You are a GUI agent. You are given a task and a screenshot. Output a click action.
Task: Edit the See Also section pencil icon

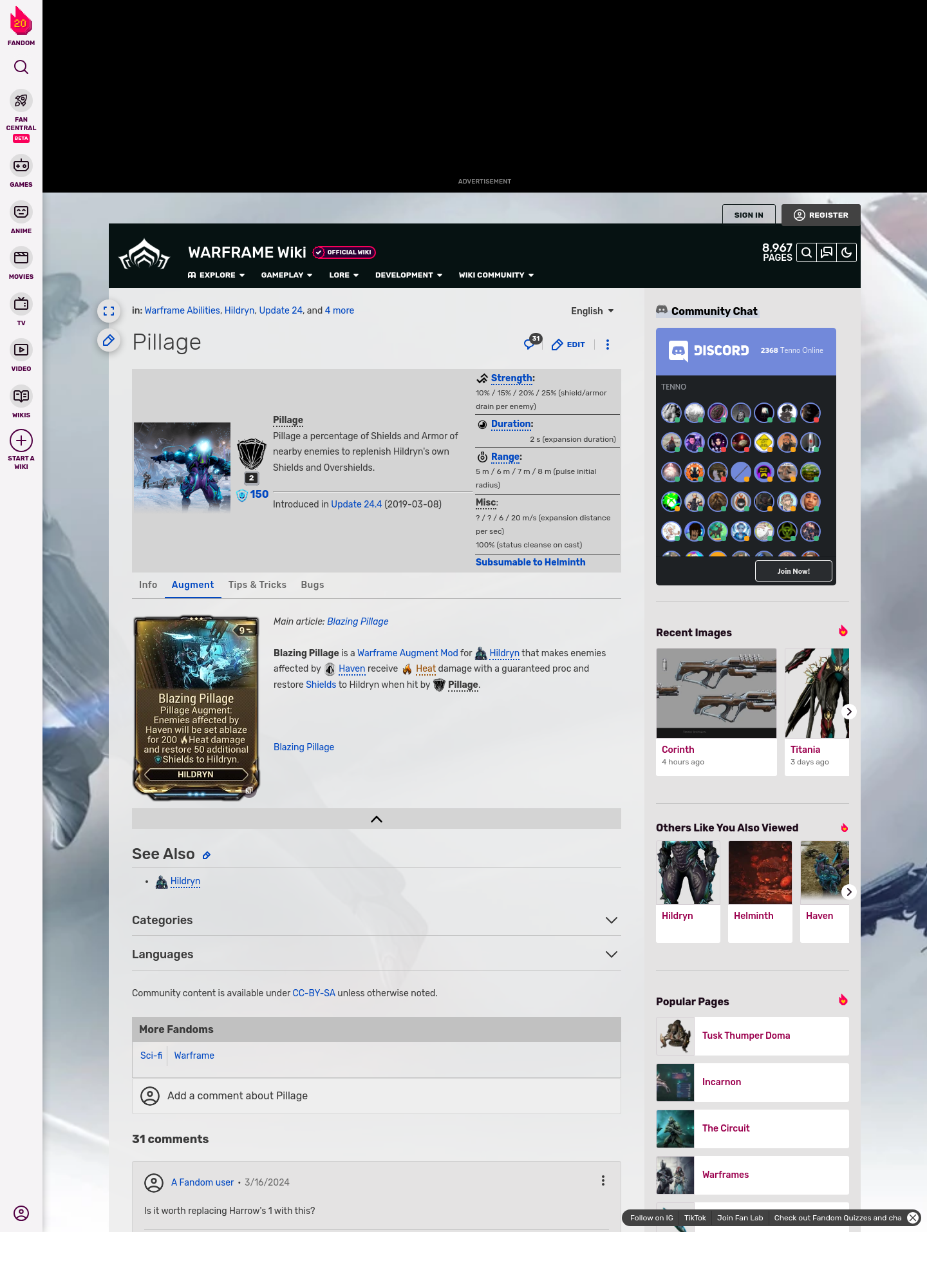click(x=207, y=855)
